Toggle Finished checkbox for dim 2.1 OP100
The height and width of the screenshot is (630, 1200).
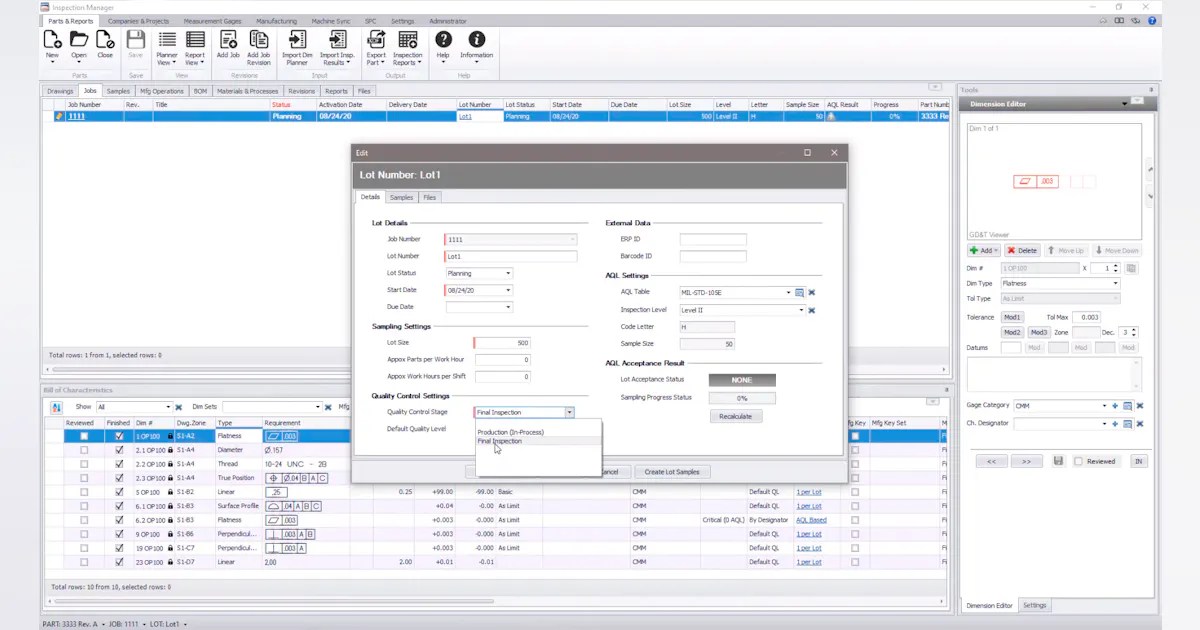[119, 450]
